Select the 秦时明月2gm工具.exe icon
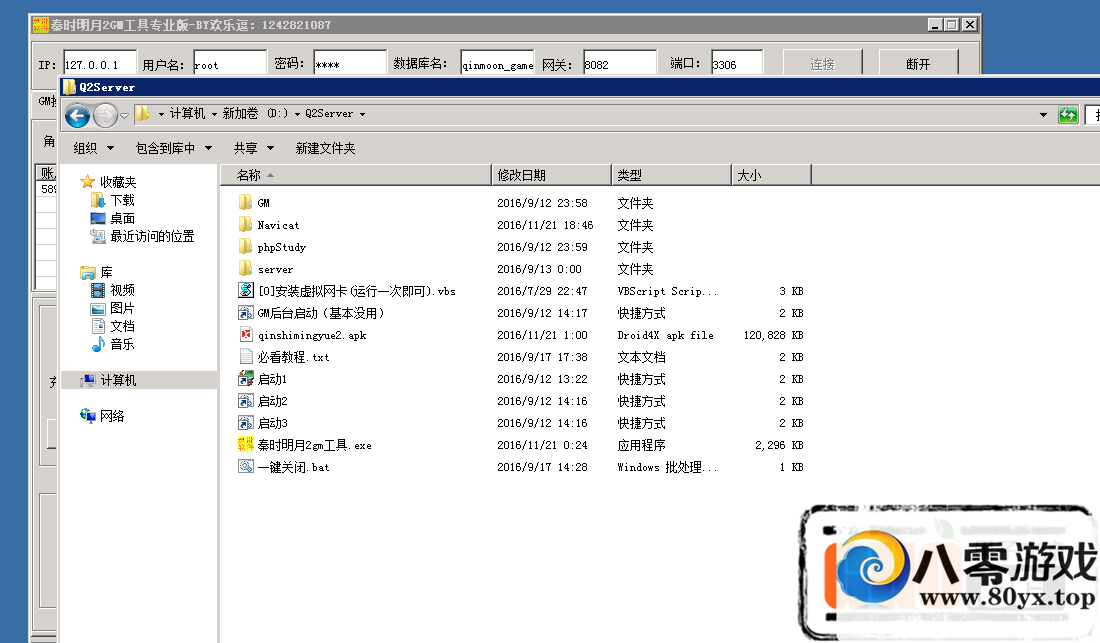1100x643 pixels. (246, 445)
